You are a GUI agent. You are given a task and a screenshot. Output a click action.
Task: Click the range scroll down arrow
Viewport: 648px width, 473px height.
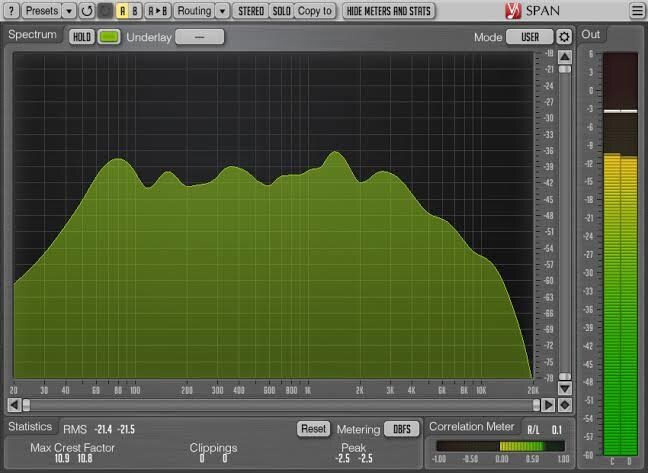pos(565,388)
